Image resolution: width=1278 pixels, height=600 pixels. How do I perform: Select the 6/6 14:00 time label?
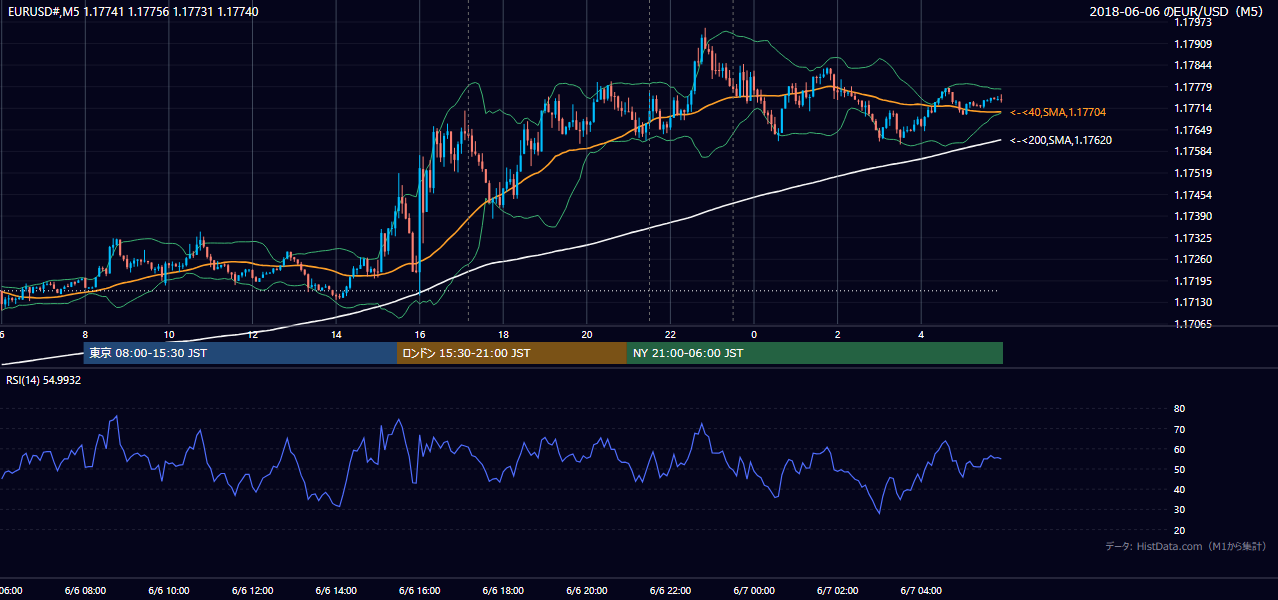pos(336,591)
